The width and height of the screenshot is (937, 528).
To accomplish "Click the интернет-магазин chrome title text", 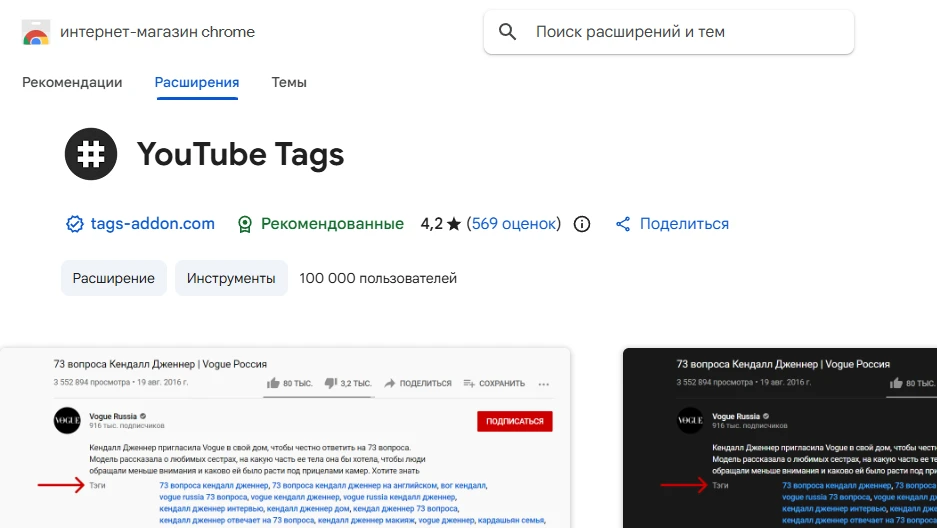I will pyautogui.click(x=158, y=32).
